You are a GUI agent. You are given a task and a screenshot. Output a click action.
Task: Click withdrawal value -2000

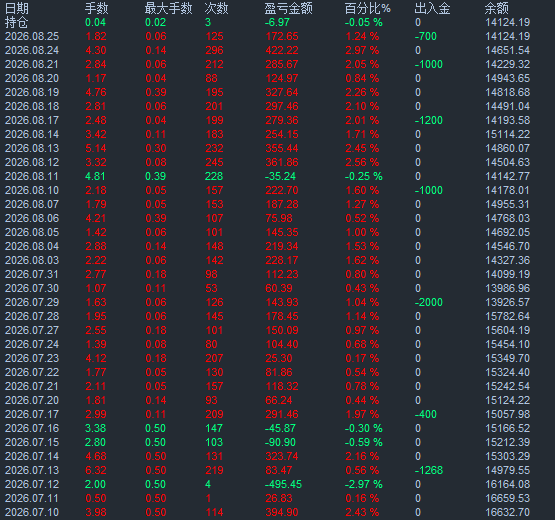(x=429, y=302)
